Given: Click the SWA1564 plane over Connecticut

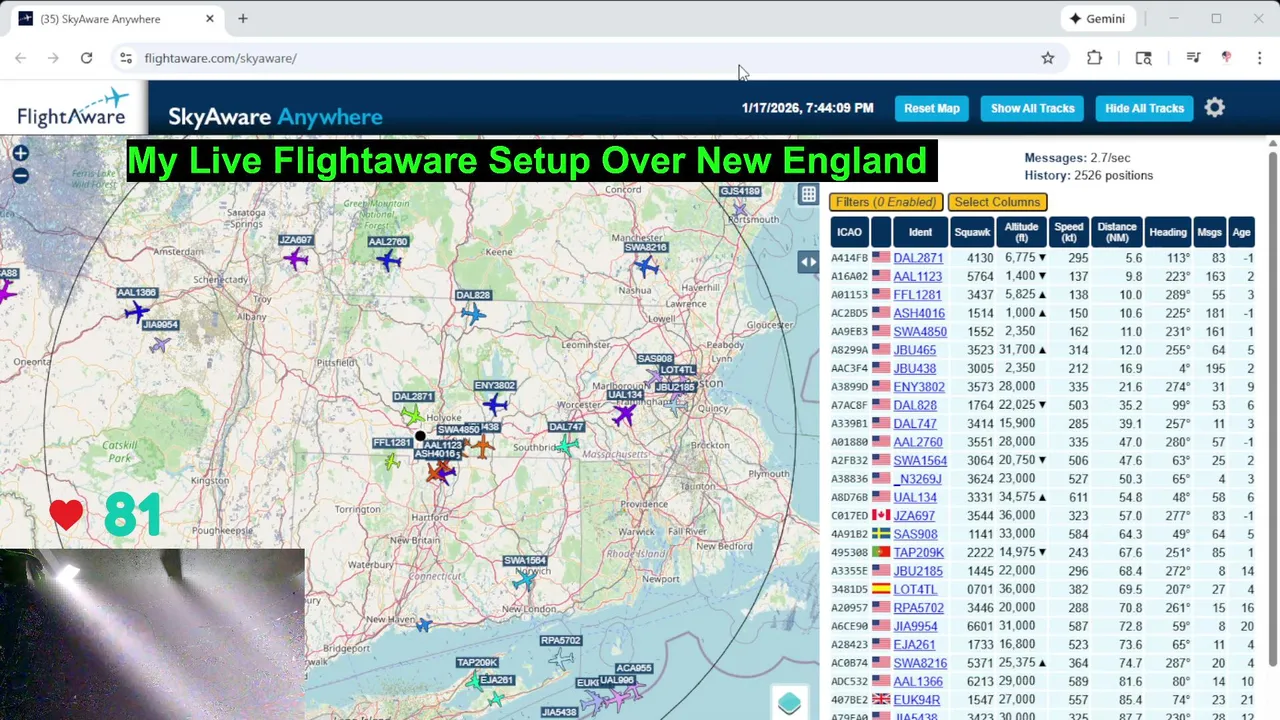Looking at the screenshot, I should pos(524,579).
